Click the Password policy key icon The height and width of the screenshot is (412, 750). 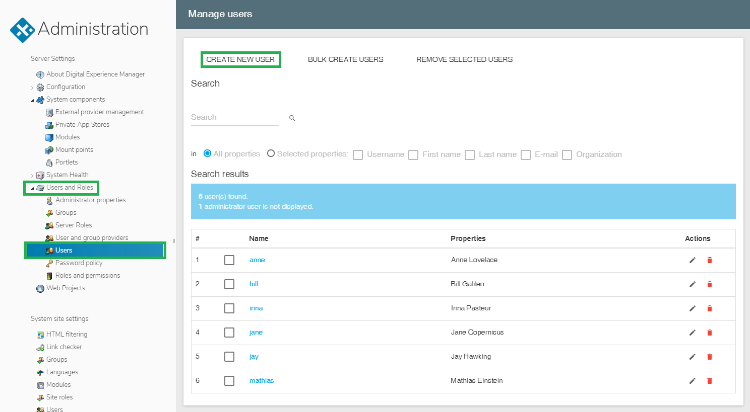(49, 263)
